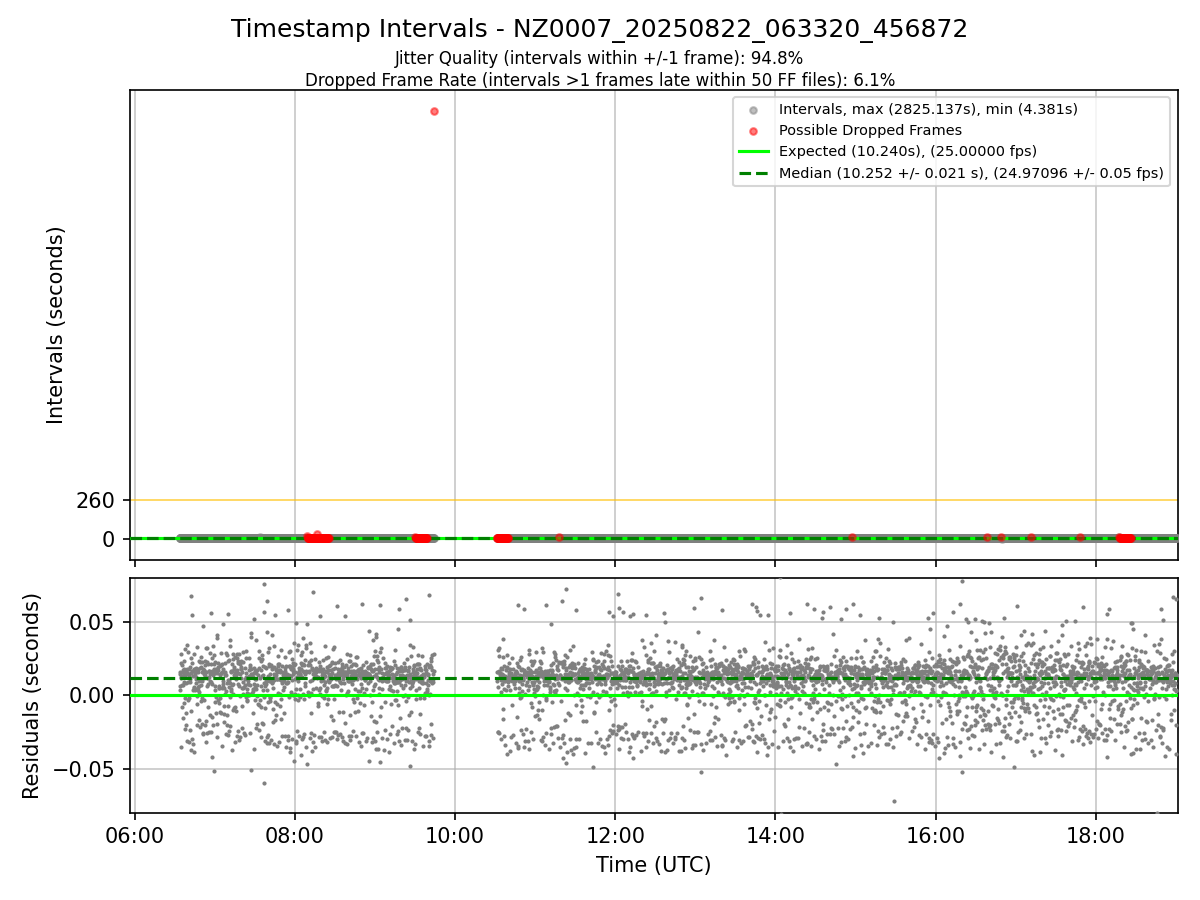The width and height of the screenshot is (1200, 900).
Task: Click the solid green line sample in legend
Action: click(x=754, y=152)
